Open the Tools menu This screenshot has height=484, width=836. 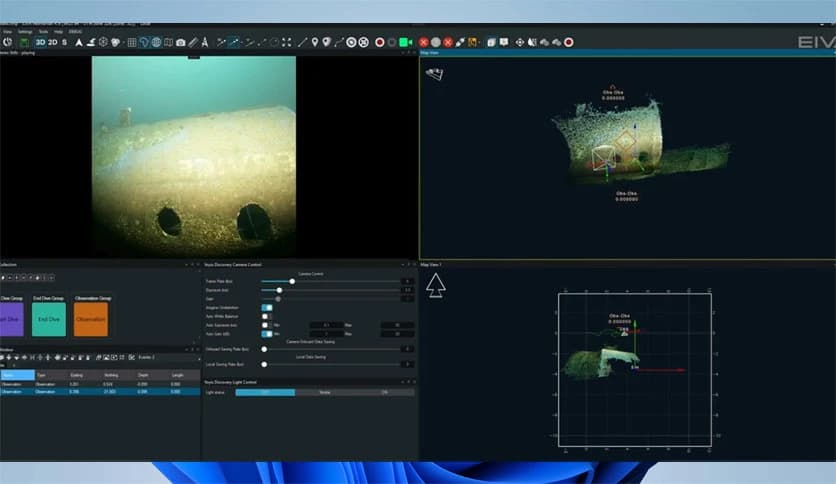(x=43, y=32)
